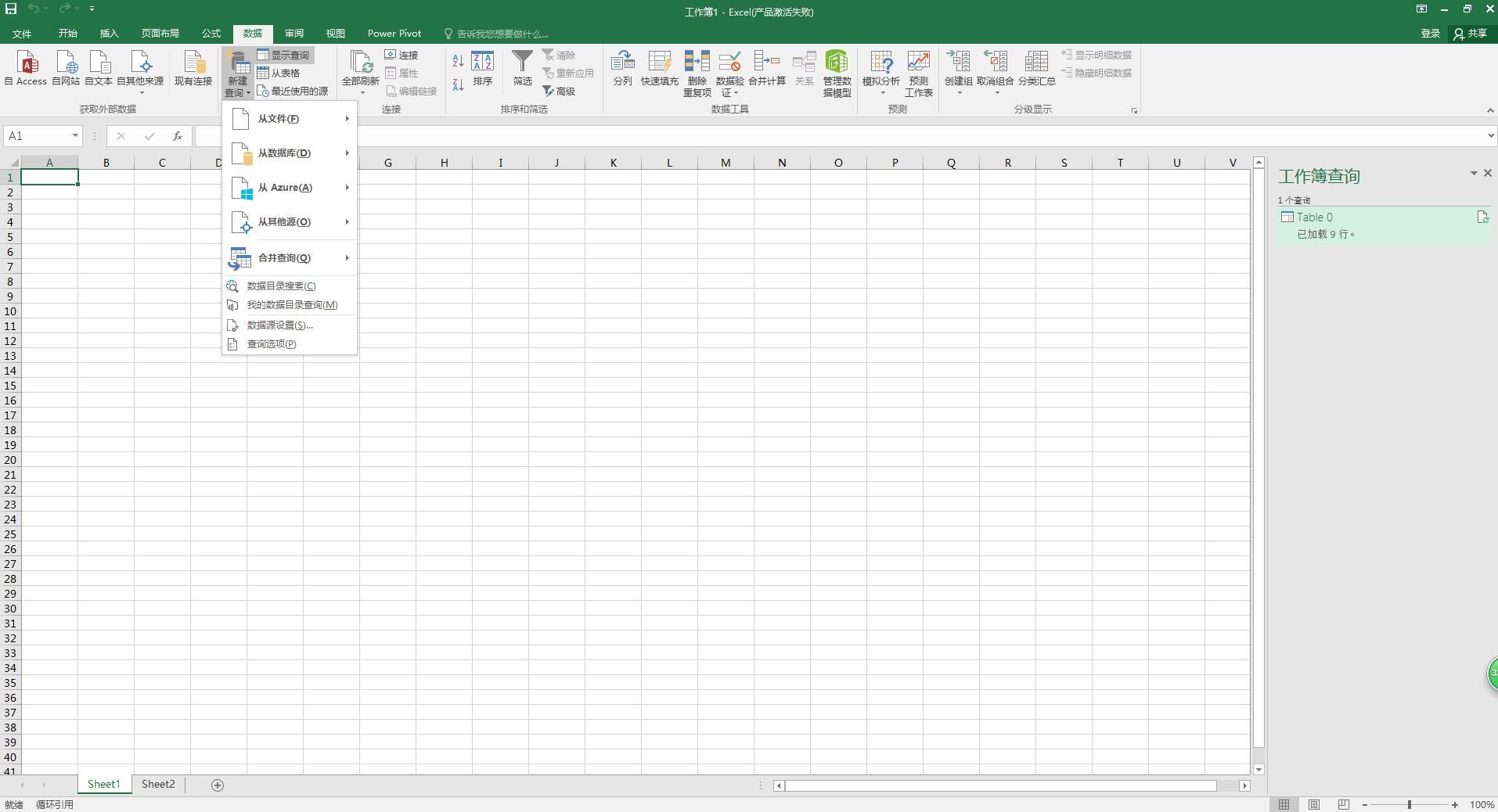The width and height of the screenshot is (1498, 812).
Task: Toggle the 筛选 filter funnel
Action: tap(522, 68)
